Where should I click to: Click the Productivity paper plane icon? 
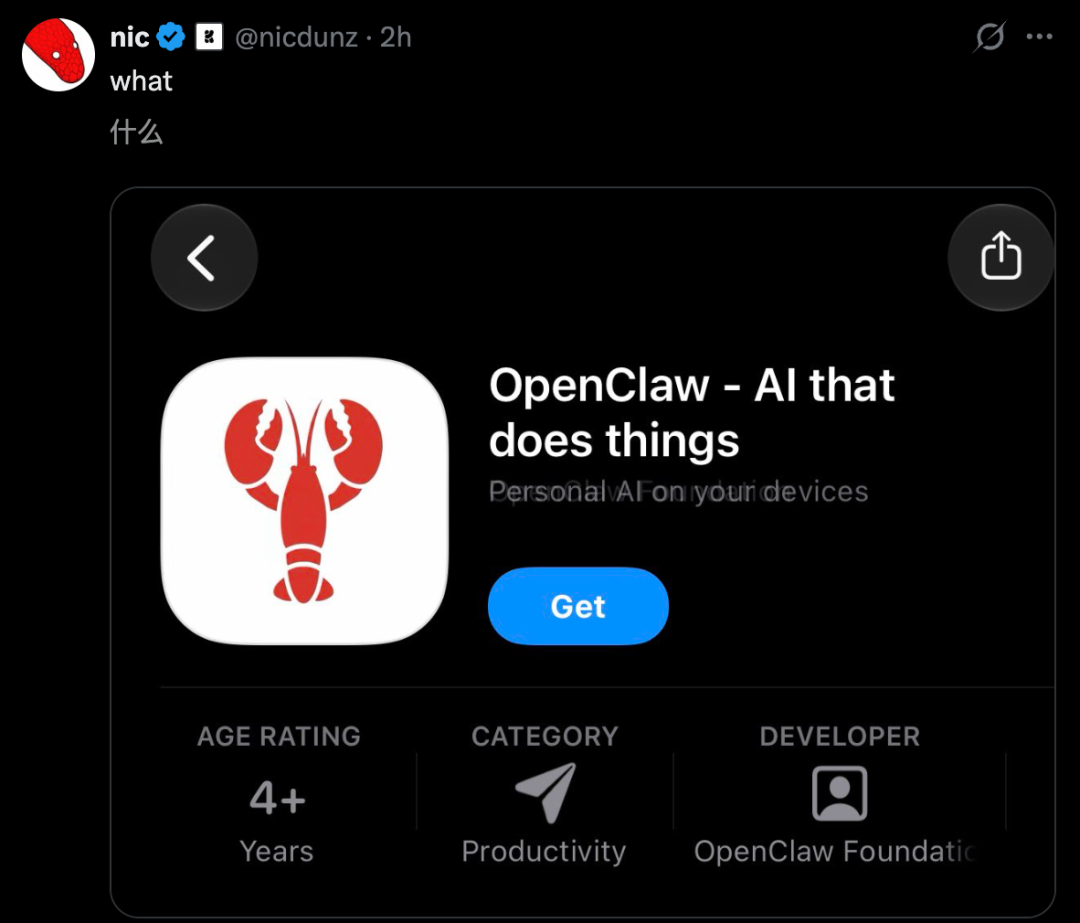click(546, 793)
